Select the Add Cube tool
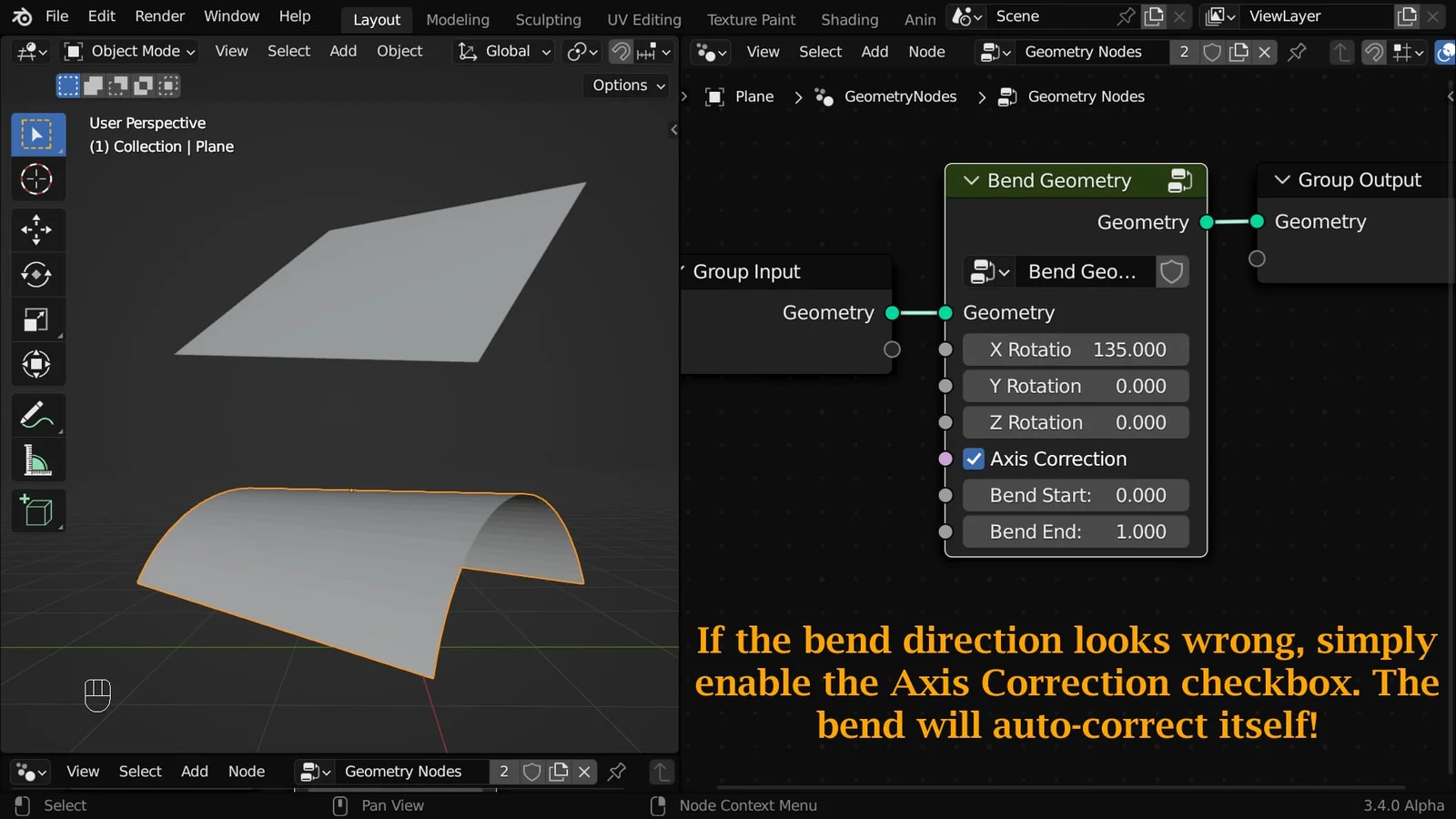 pos(37,511)
